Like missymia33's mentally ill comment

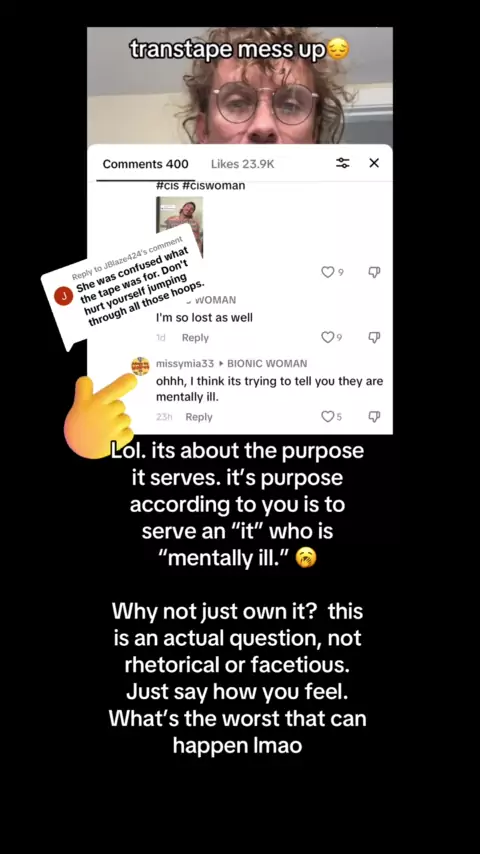[327, 417]
